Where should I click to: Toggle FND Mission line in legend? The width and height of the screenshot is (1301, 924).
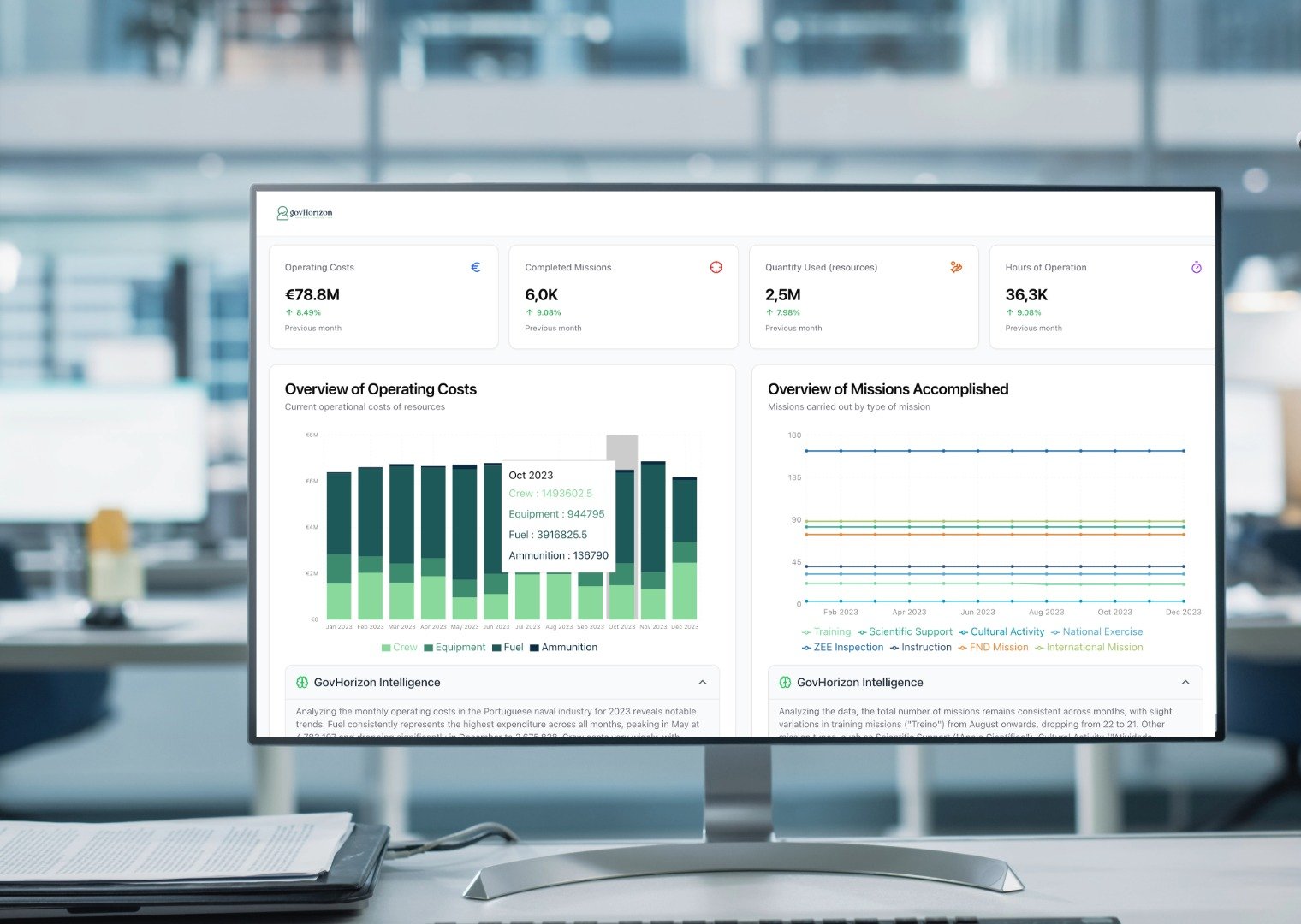[x=993, y=648]
